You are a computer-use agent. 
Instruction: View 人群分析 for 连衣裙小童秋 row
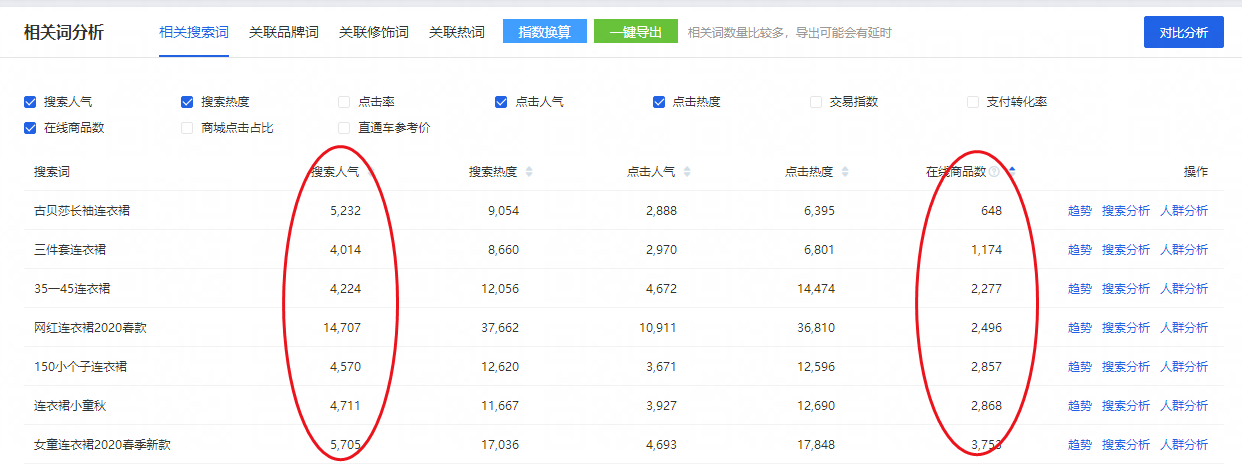[1183, 406]
